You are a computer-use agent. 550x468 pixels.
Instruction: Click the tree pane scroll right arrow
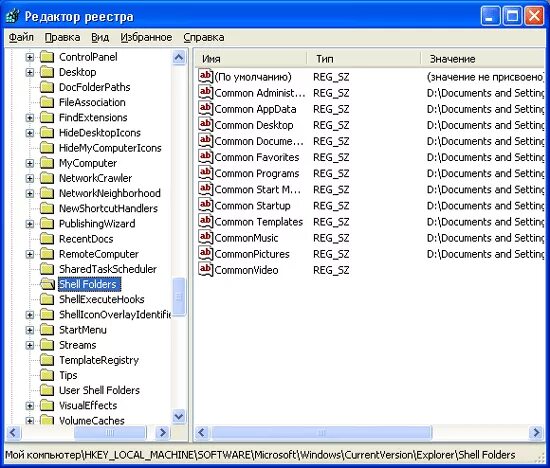163,433
